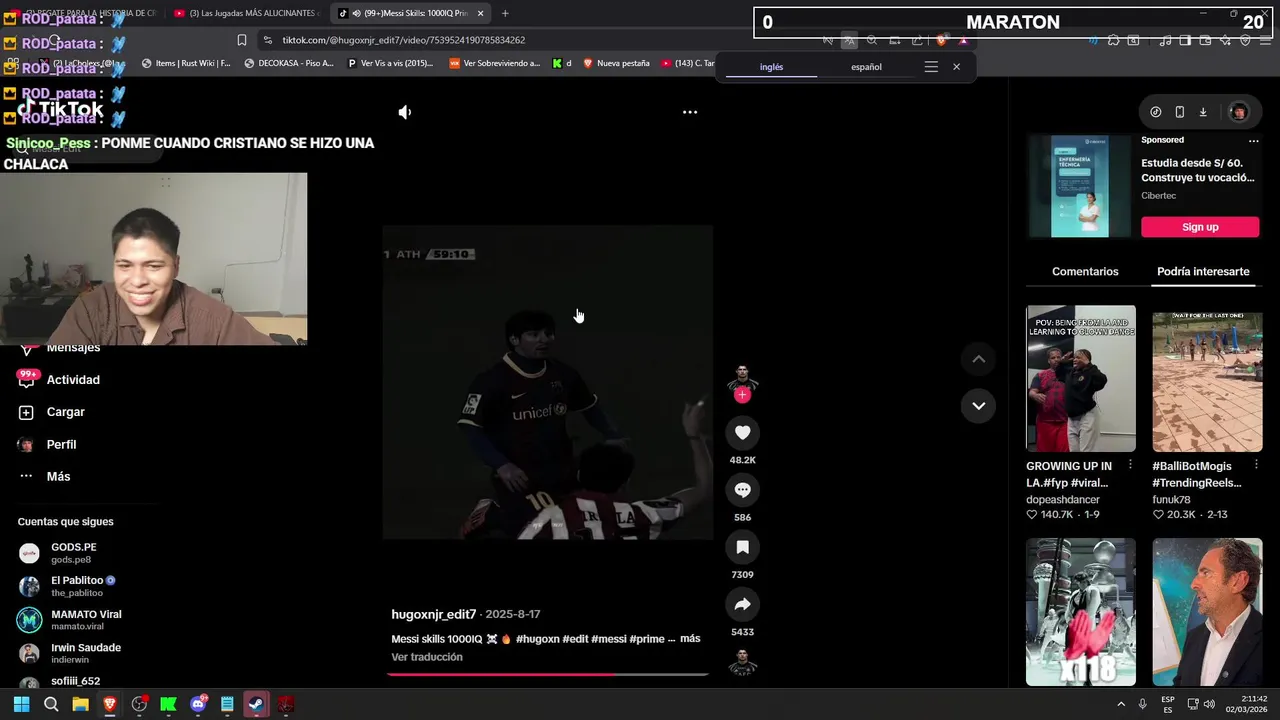Open the three-dot options menu on the video
This screenshot has height=720, width=1280.
[x=690, y=112]
